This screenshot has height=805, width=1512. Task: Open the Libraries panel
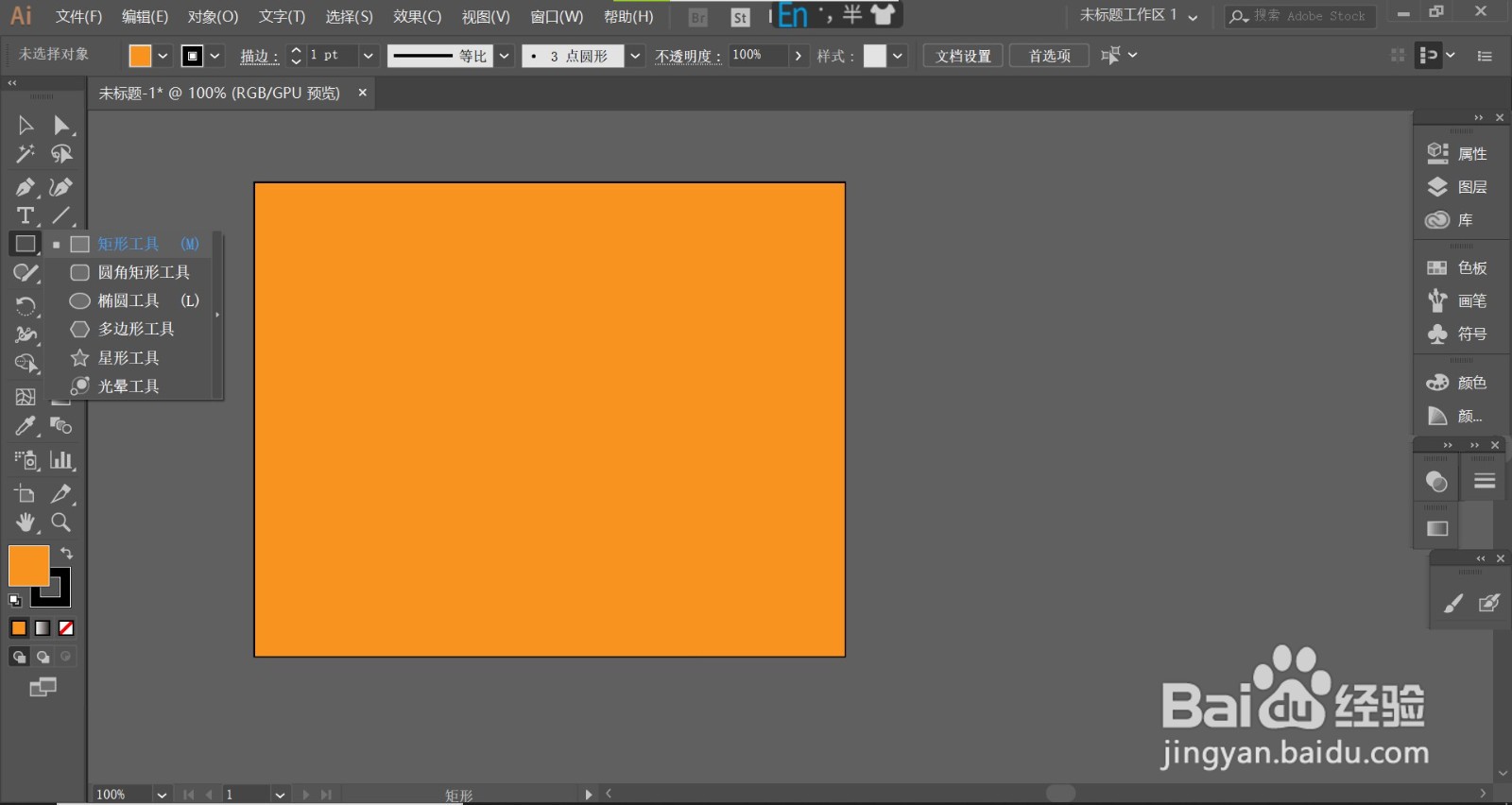pos(1450,220)
